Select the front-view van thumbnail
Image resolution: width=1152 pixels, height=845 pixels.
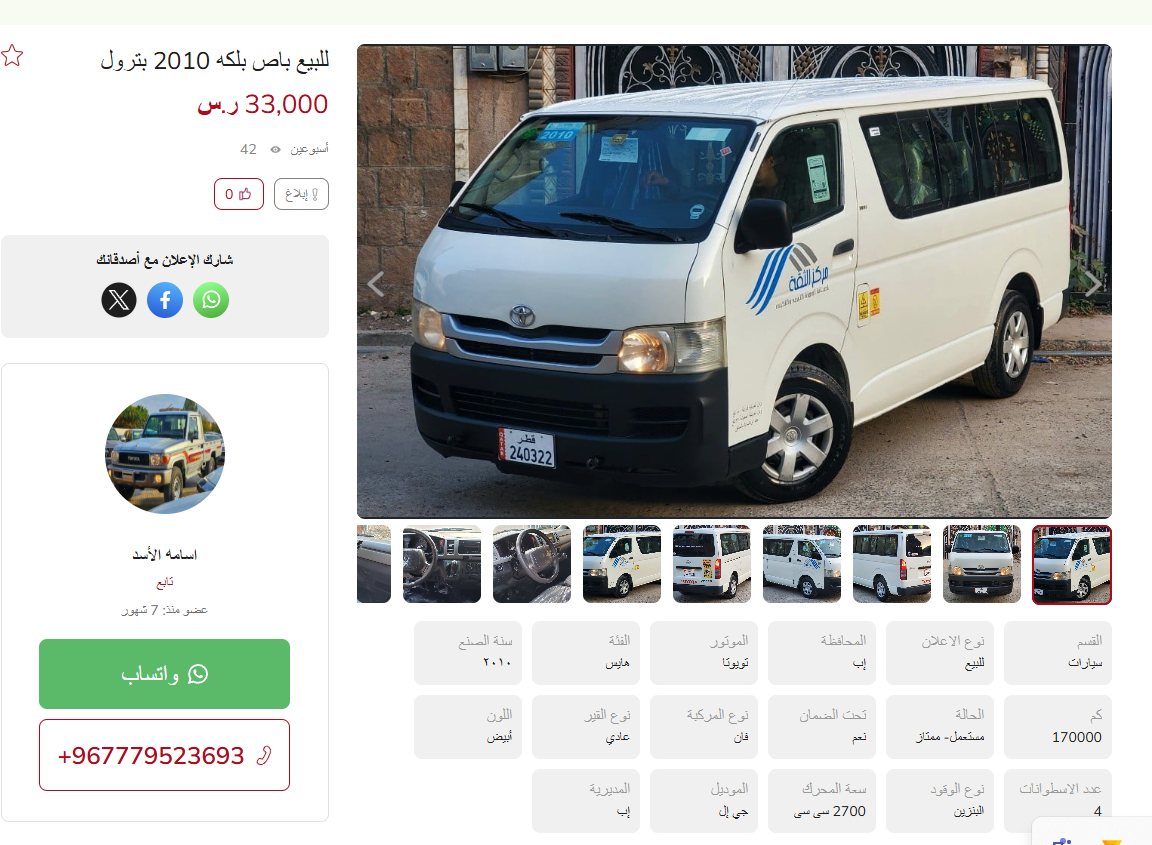pos(982,564)
